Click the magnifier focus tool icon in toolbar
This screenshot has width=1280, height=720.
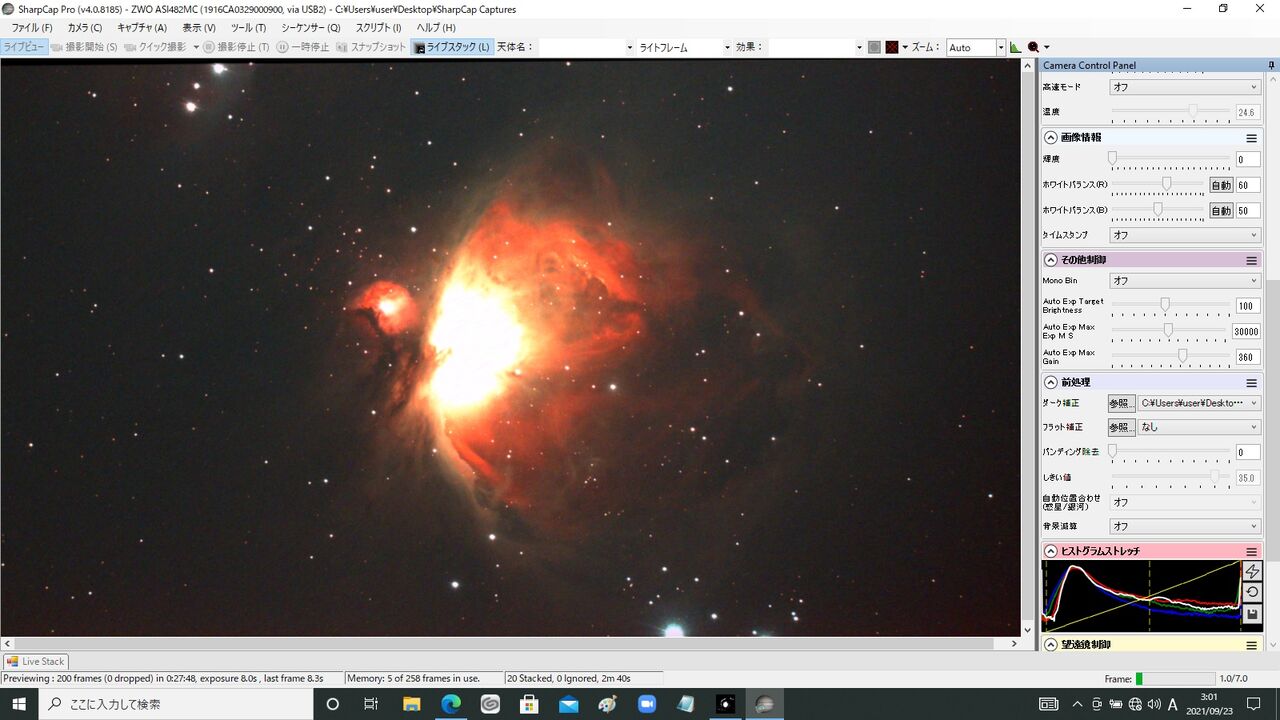tap(1034, 47)
